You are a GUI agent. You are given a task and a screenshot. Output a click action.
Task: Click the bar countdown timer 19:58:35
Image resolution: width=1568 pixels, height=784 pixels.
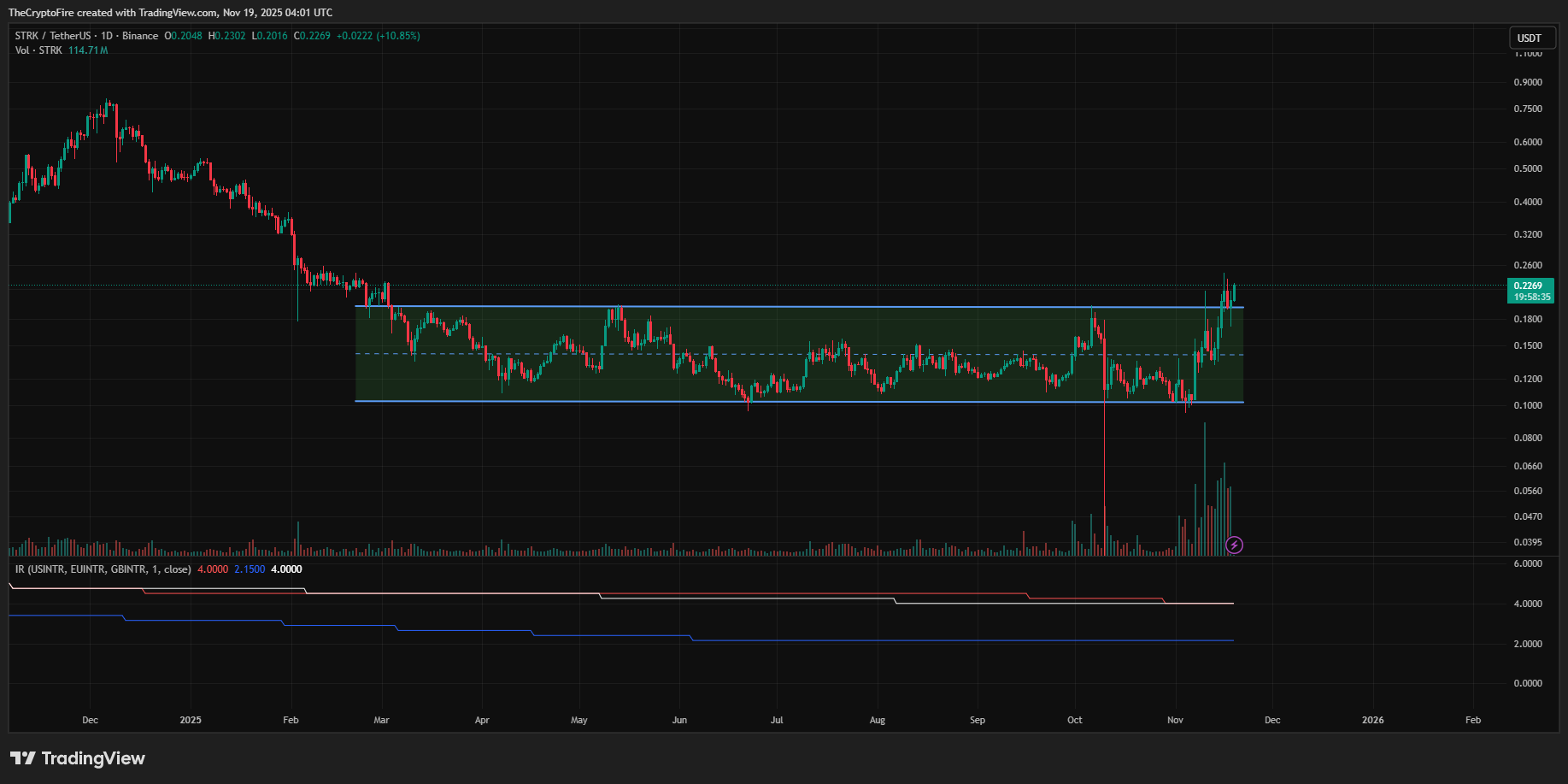pyautogui.click(x=1531, y=297)
